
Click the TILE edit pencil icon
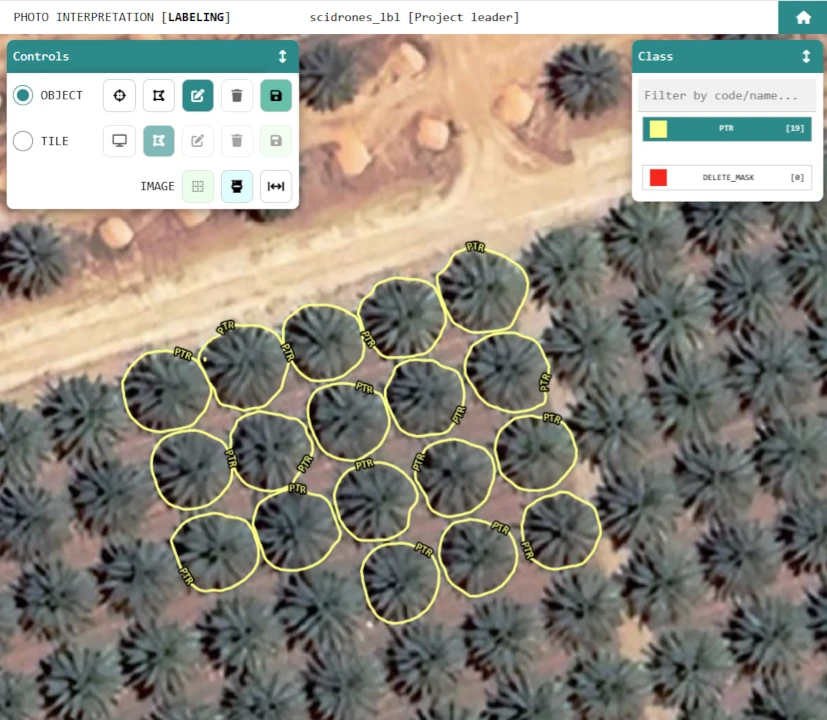coord(198,141)
